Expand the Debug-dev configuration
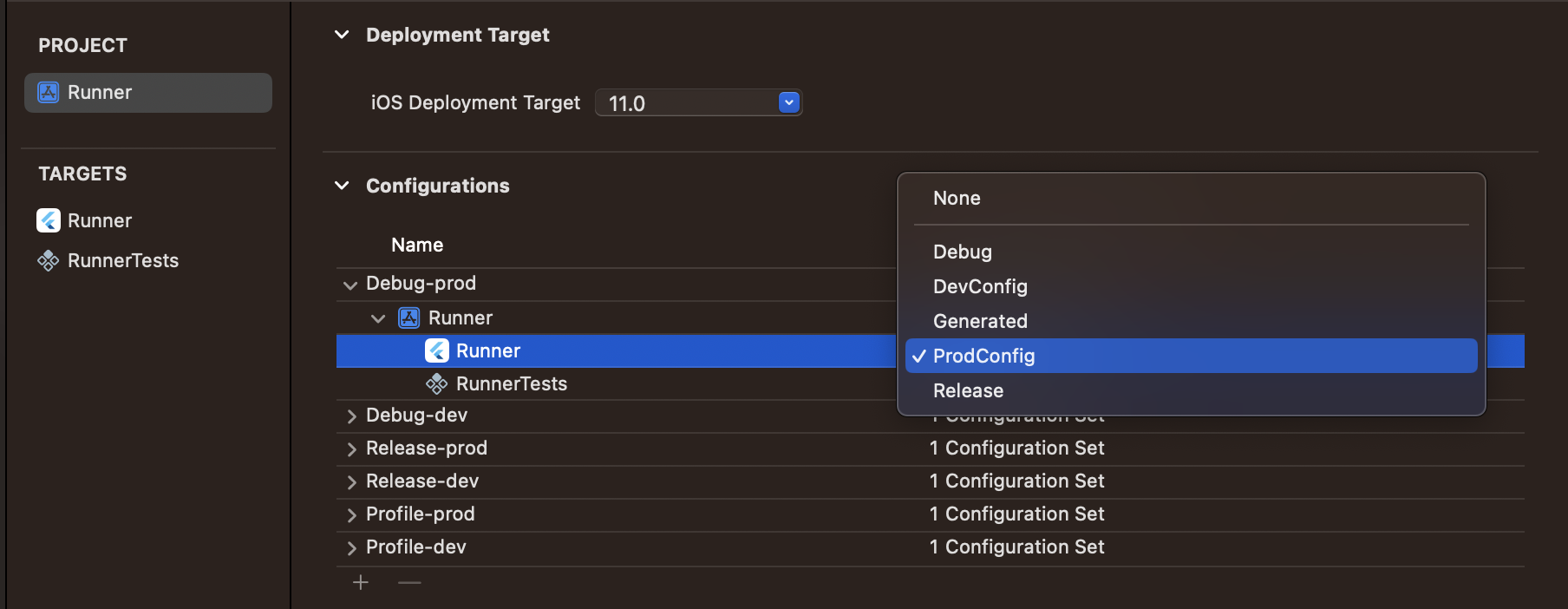Image resolution: width=1568 pixels, height=609 pixels. point(351,416)
